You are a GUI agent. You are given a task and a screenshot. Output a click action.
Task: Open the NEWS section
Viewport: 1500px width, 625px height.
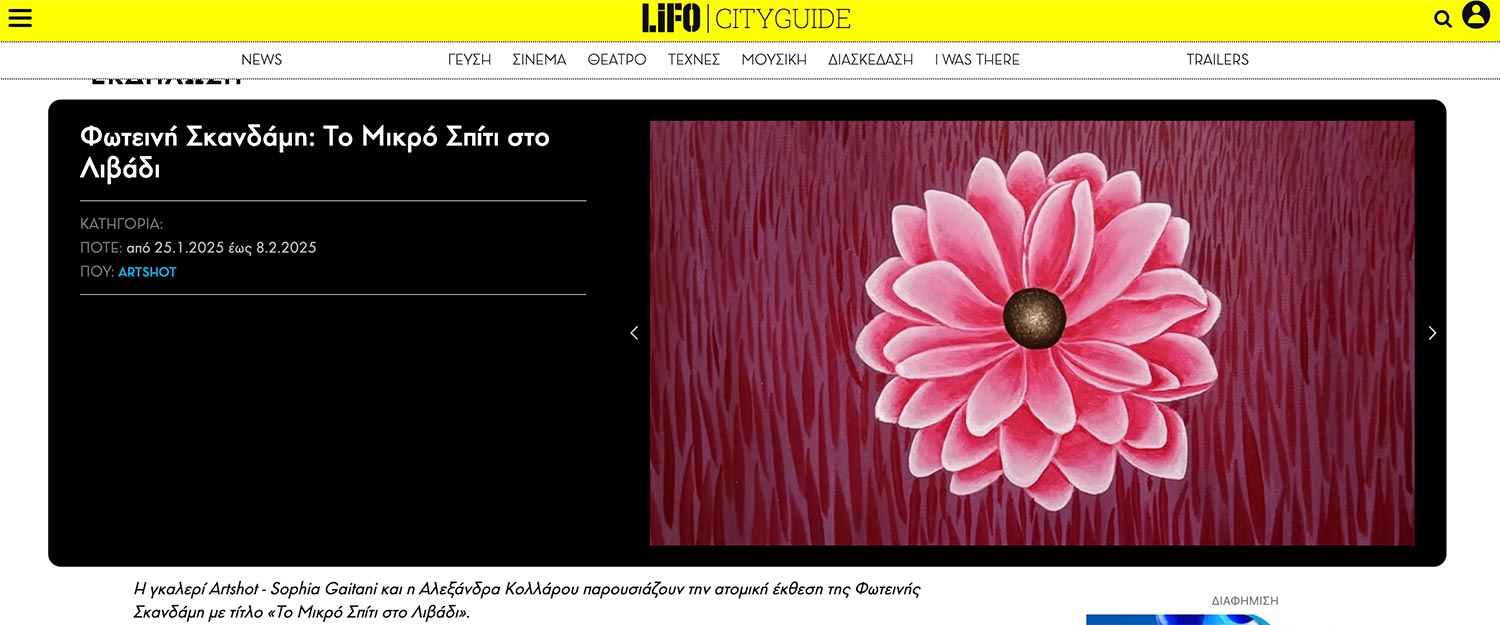[261, 60]
